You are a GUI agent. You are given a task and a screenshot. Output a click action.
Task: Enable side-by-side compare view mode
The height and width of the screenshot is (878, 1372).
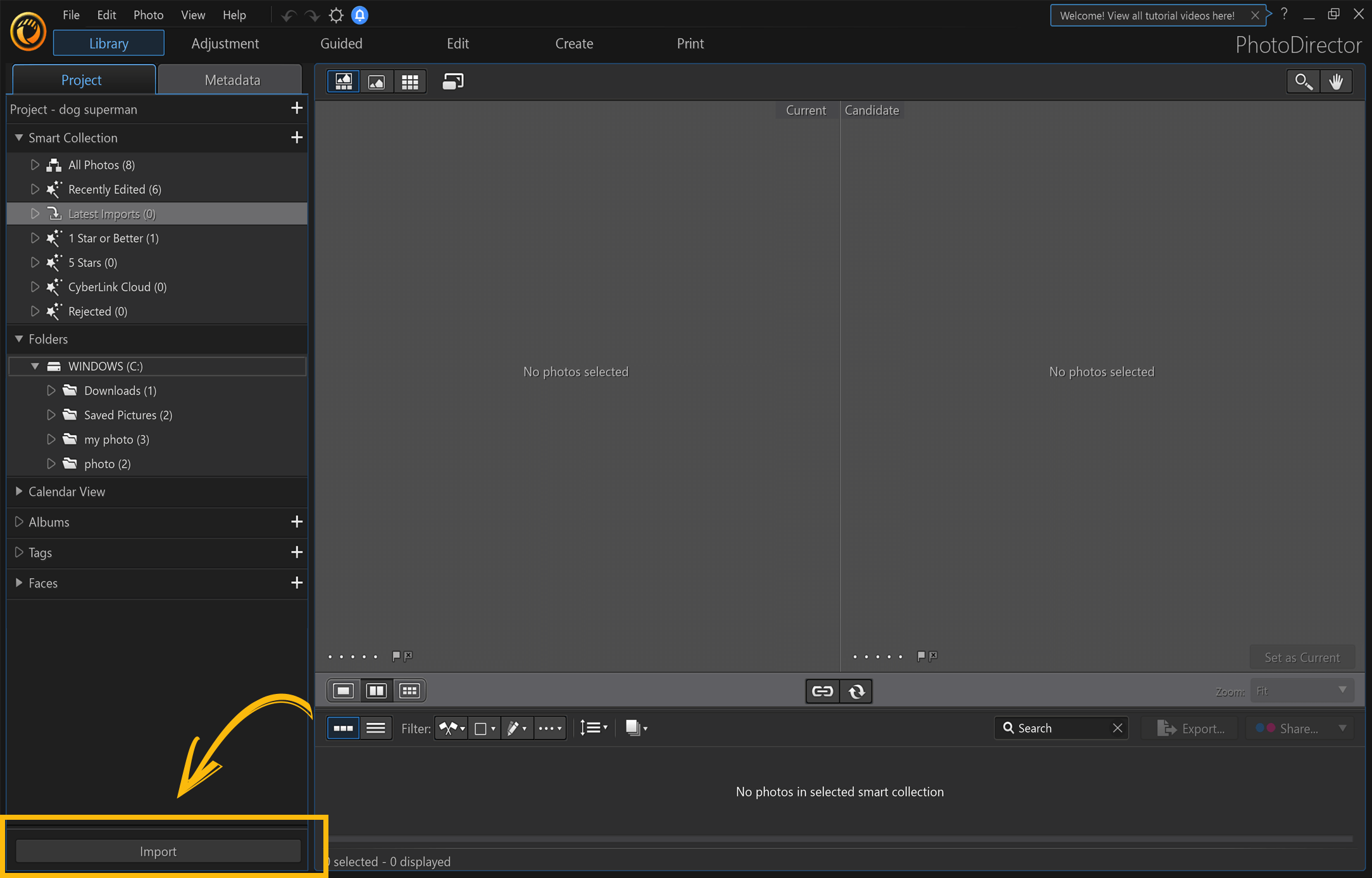377,690
